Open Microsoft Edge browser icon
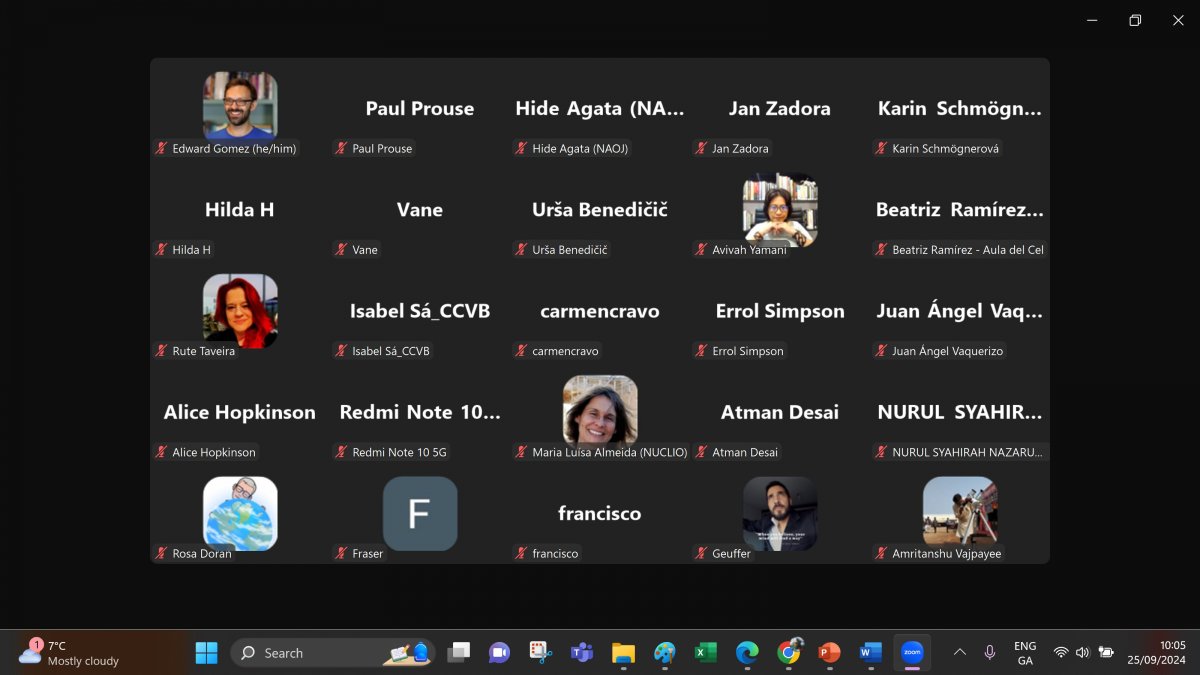The image size is (1200, 675). [747, 653]
